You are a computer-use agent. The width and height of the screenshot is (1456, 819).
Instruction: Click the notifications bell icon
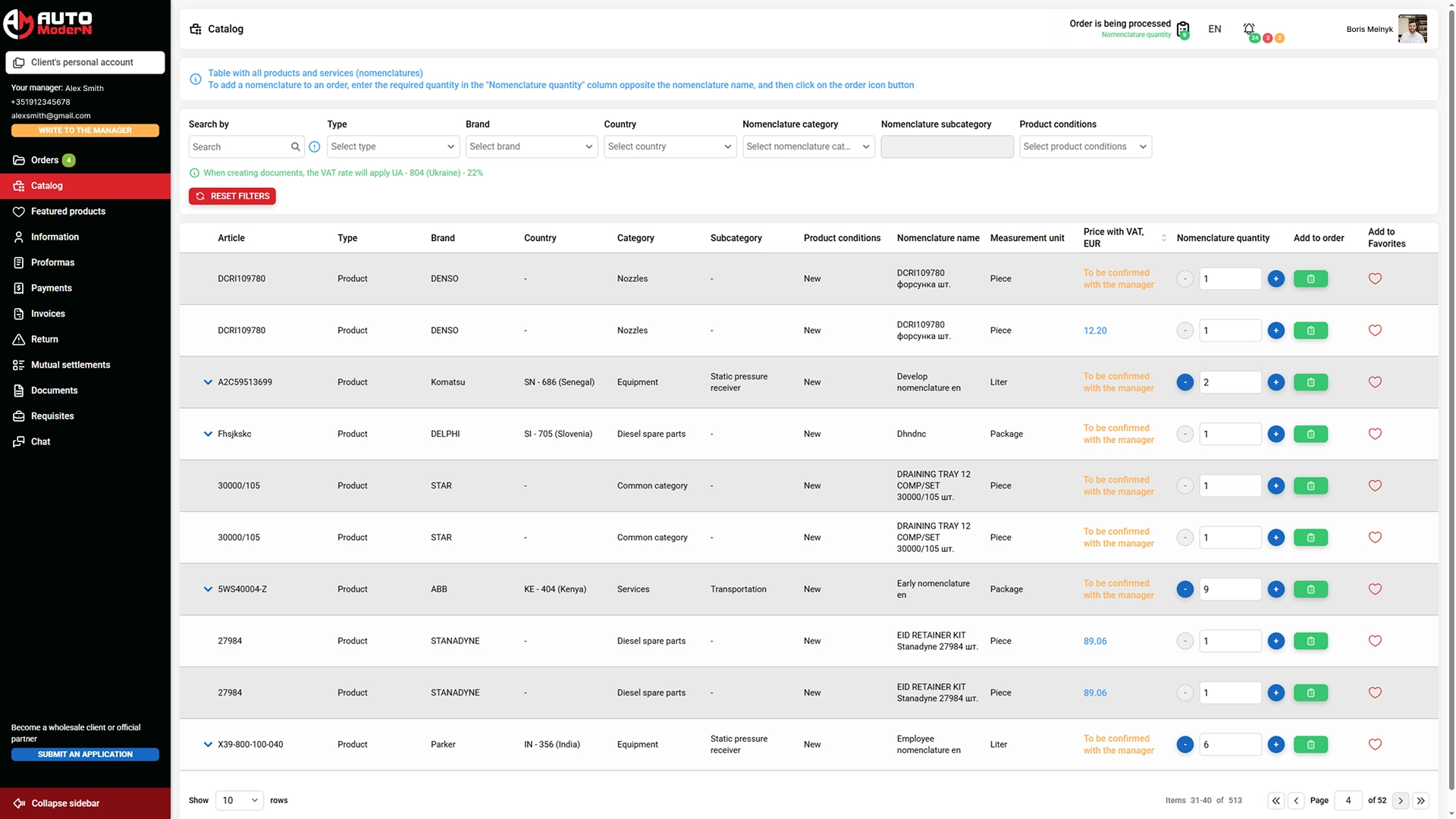(x=1248, y=29)
